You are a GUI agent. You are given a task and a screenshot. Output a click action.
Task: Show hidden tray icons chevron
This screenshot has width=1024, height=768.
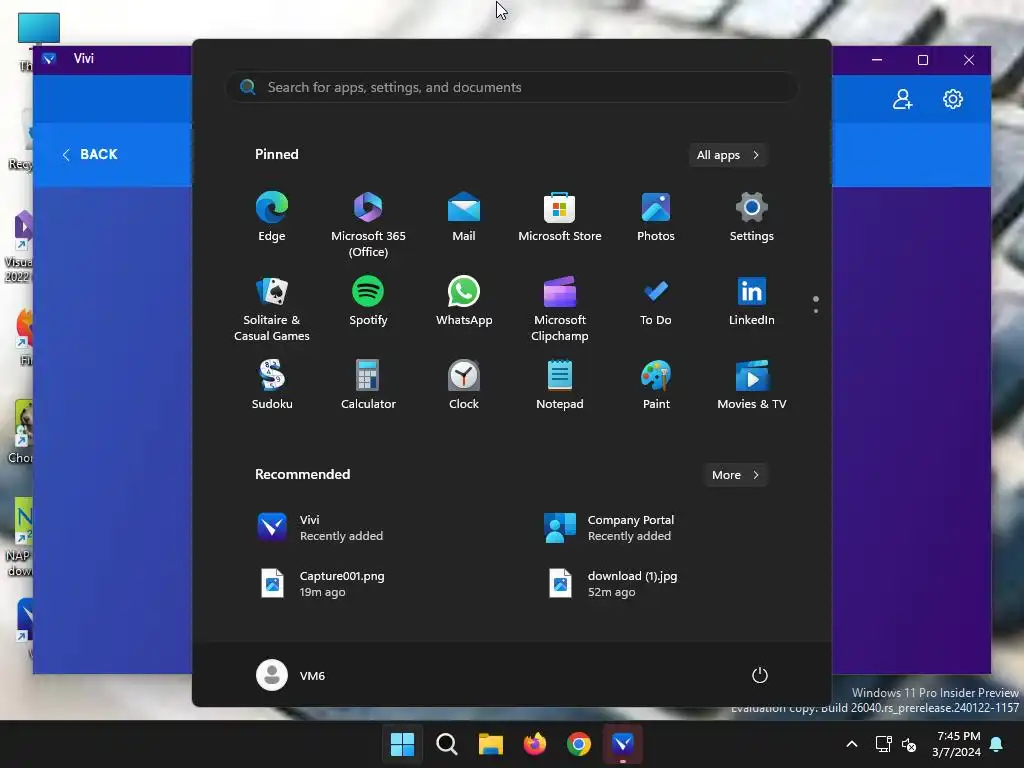pos(852,744)
